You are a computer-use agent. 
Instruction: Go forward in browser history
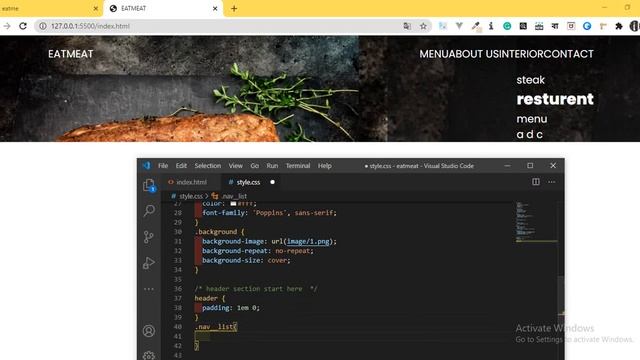7,26
